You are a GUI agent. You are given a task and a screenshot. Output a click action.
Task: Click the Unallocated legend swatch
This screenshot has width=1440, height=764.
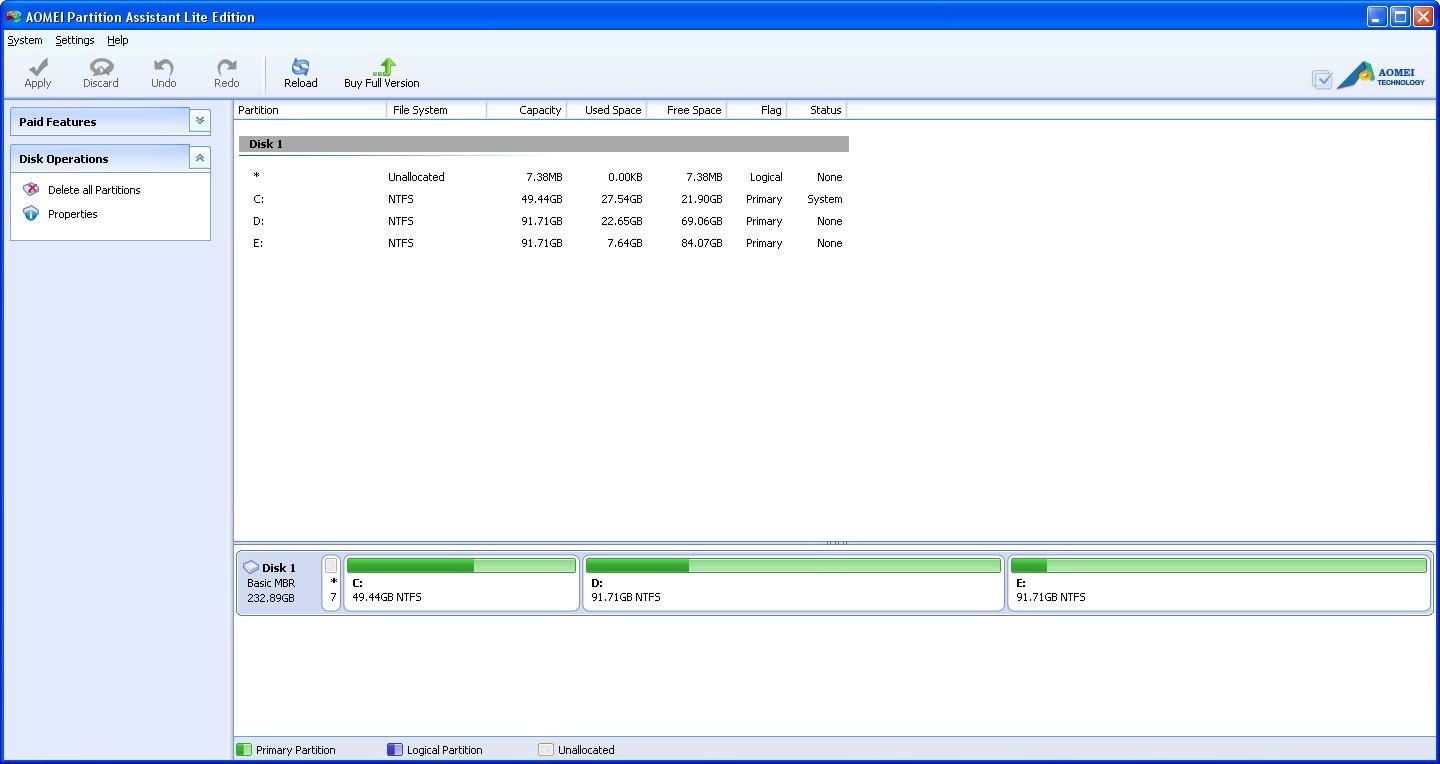click(546, 749)
